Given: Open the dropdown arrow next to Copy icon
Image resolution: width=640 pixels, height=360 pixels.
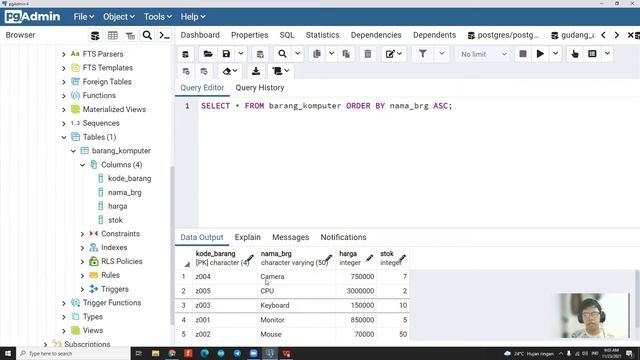Looking at the screenshot, I should coord(331,53).
